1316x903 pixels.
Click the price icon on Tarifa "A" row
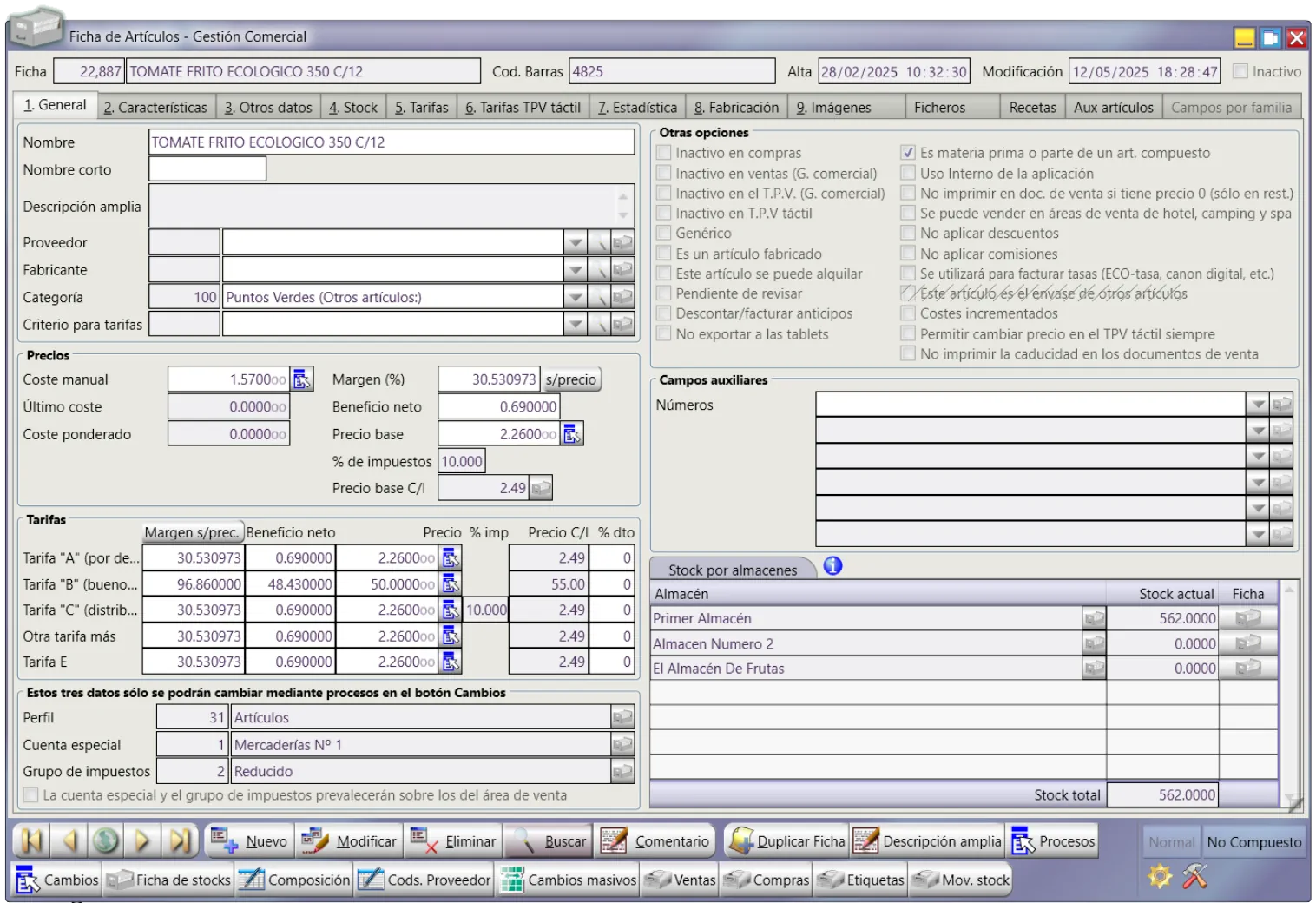coord(451,558)
